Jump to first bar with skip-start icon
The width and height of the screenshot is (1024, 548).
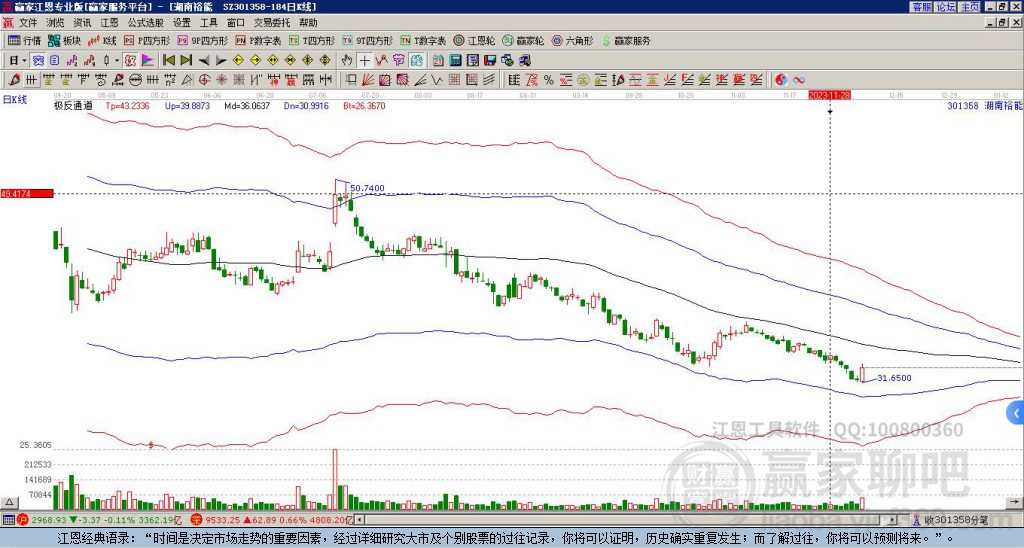point(168,61)
